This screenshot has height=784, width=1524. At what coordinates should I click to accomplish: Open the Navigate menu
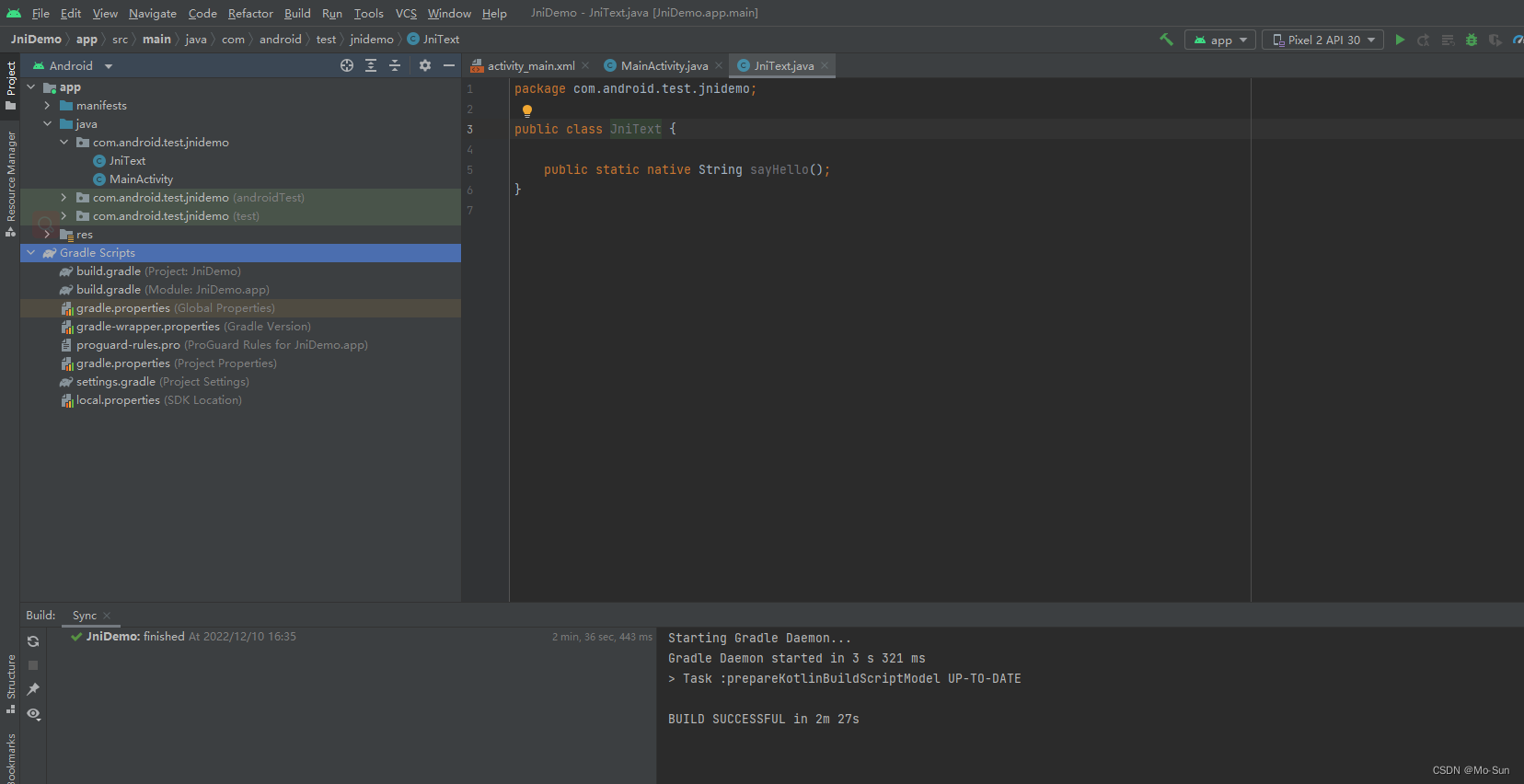153,13
